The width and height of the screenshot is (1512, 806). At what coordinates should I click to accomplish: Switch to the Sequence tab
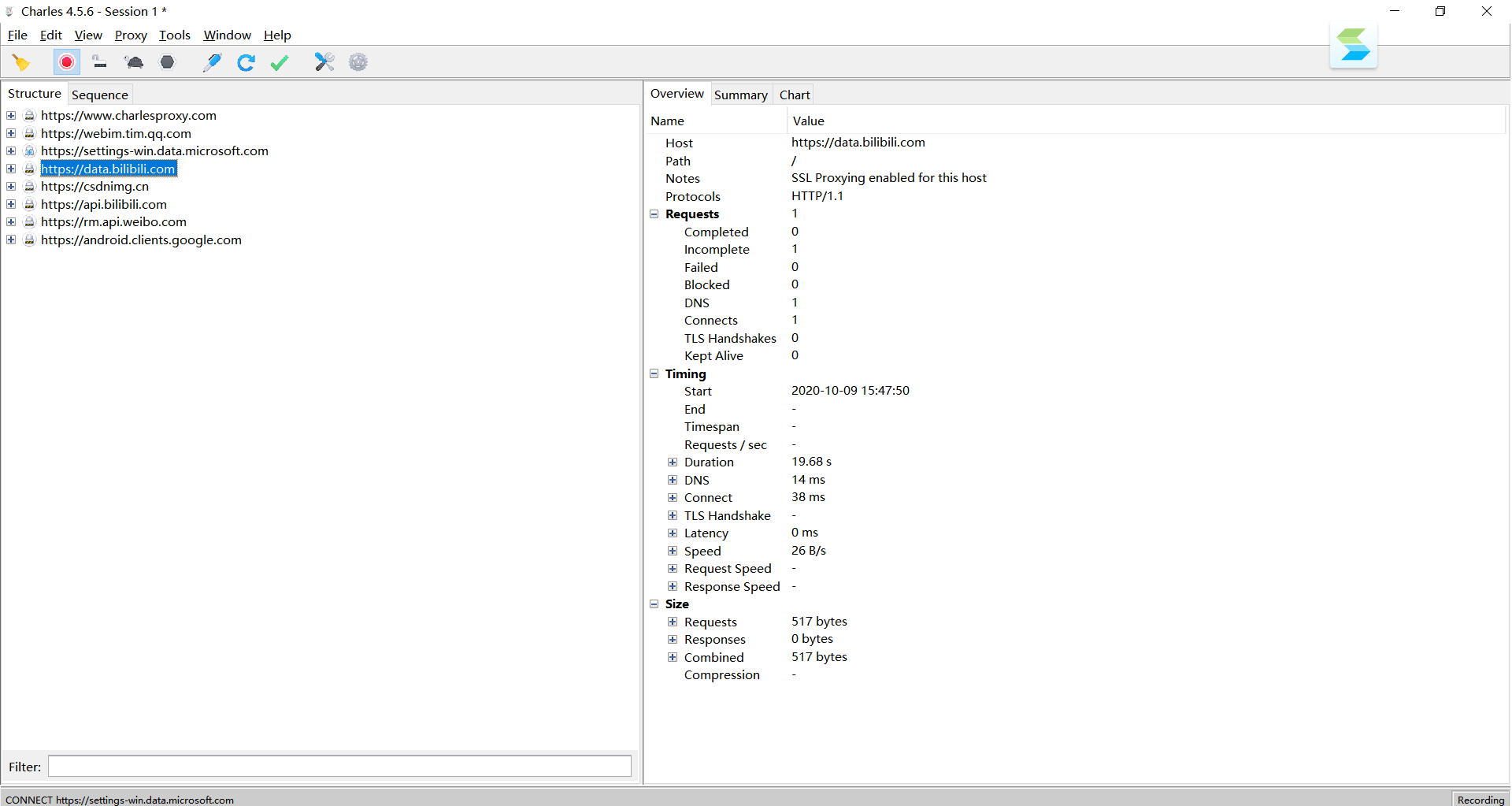tap(100, 95)
